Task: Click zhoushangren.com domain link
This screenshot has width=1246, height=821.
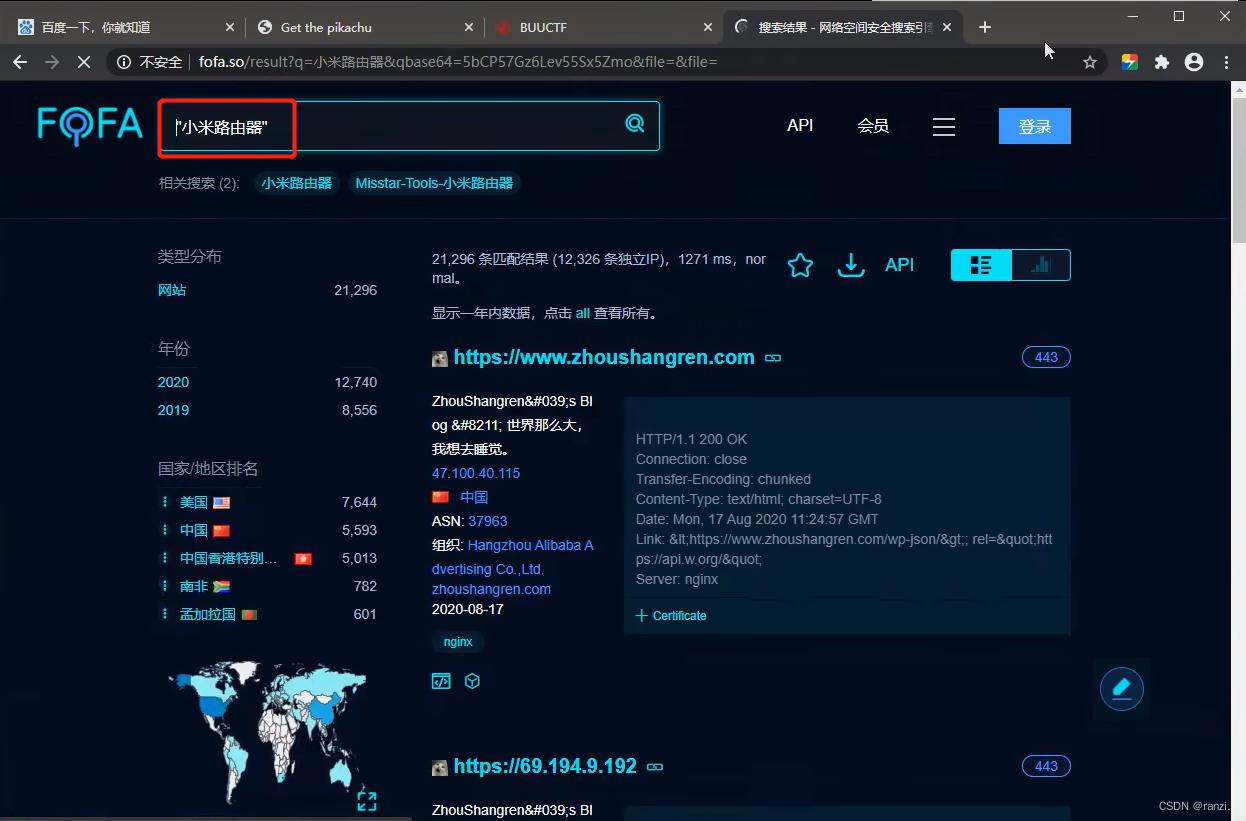Action: pyautogui.click(x=491, y=589)
